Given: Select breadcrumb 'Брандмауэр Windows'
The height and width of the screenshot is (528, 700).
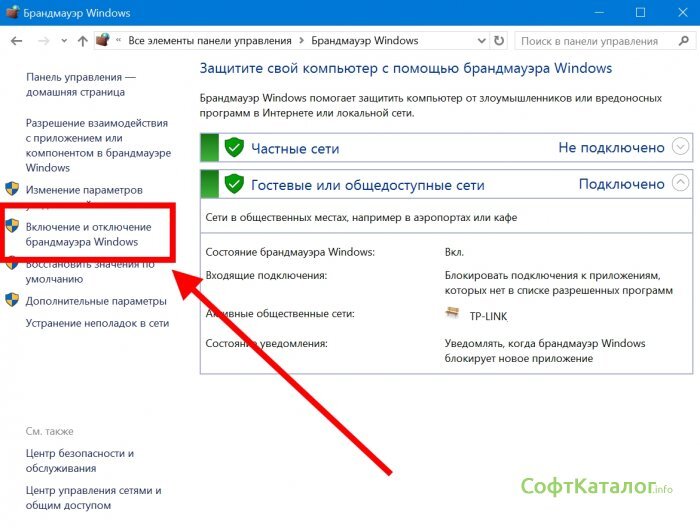Looking at the screenshot, I should tap(364, 41).
